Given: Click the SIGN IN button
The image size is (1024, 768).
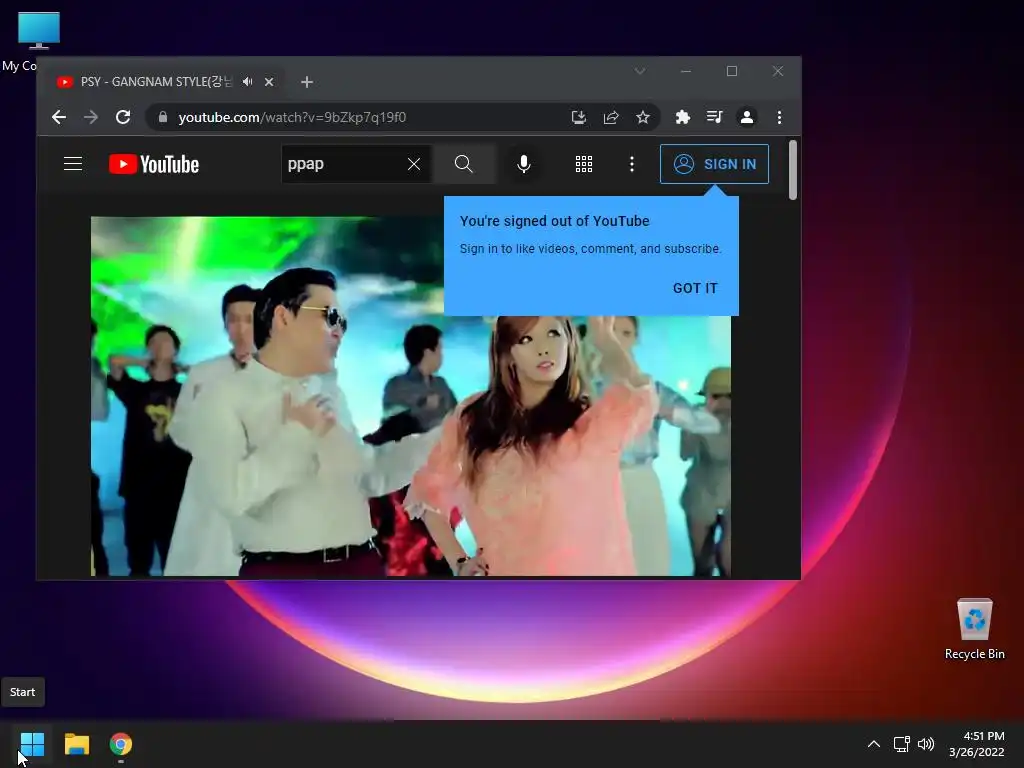Looking at the screenshot, I should point(714,164).
